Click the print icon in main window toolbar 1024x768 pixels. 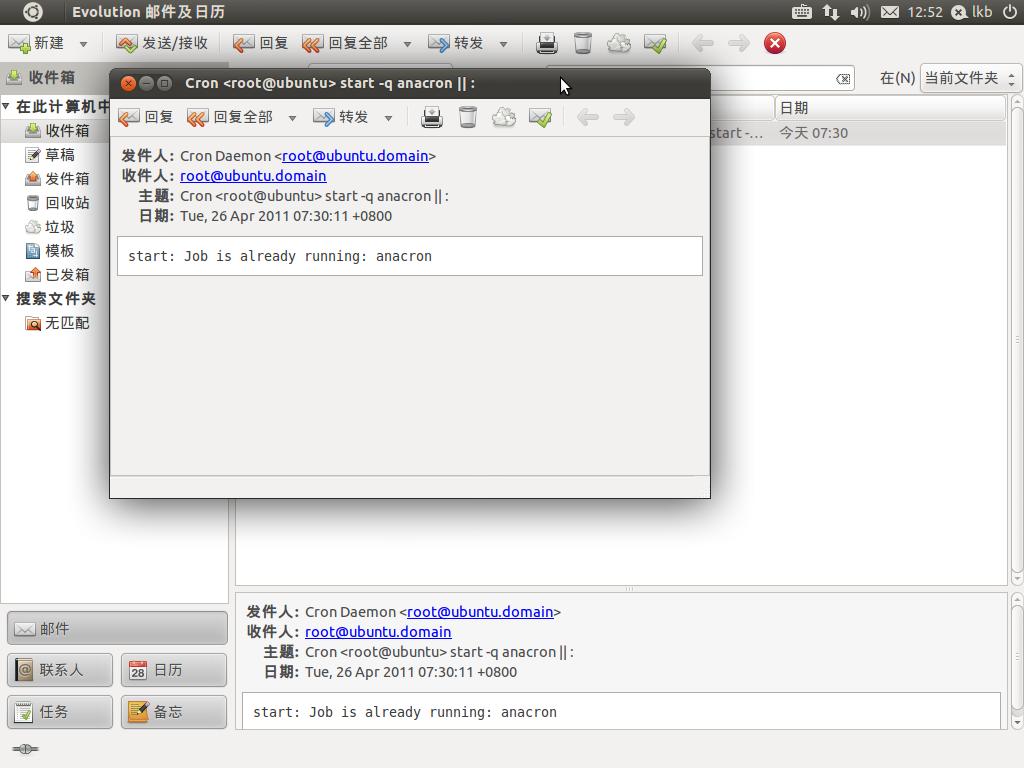click(547, 44)
